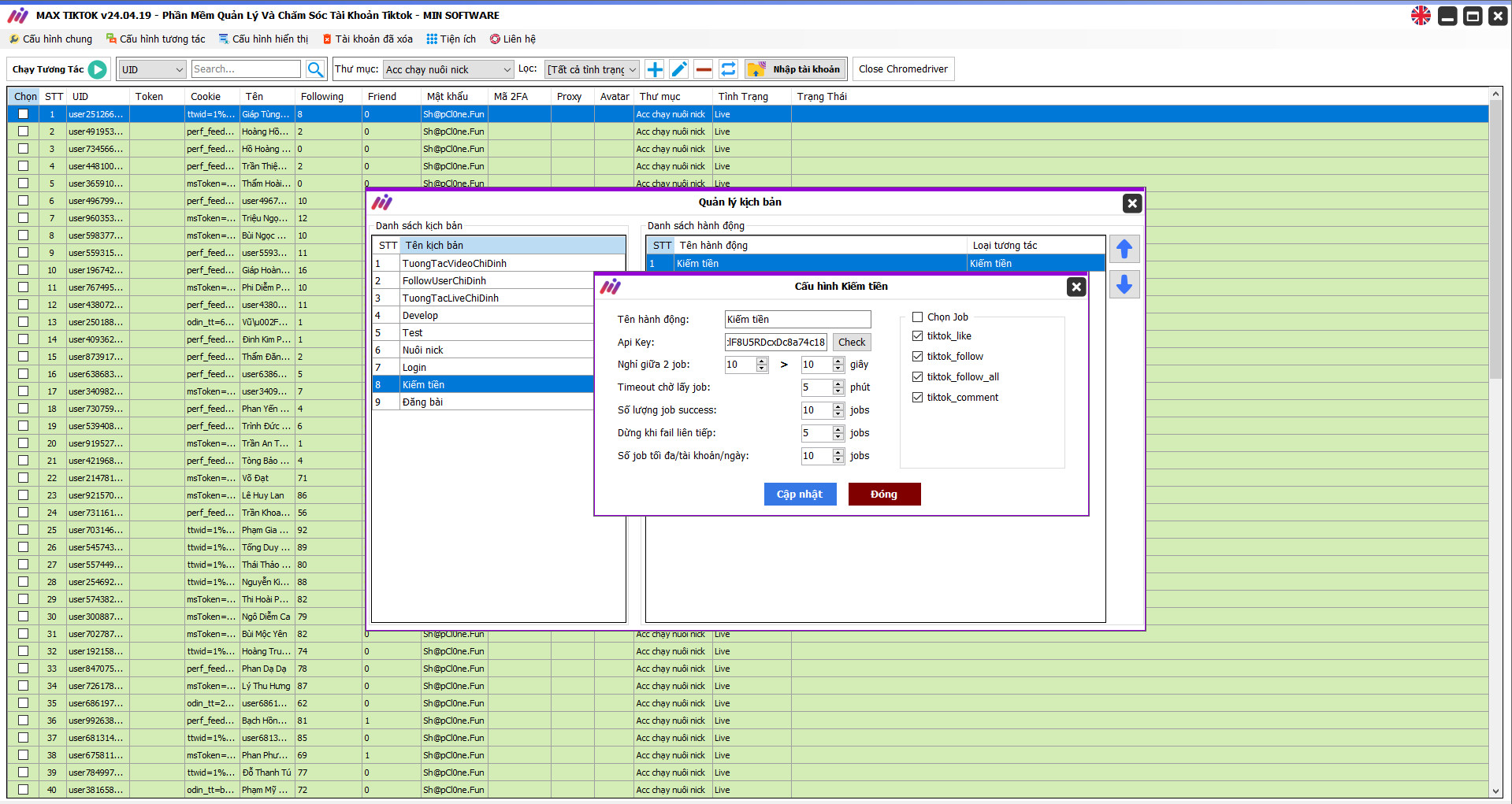The height and width of the screenshot is (804, 1512).
Task: Click the blue plus add-folder icon
Action: (x=654, y=69)
